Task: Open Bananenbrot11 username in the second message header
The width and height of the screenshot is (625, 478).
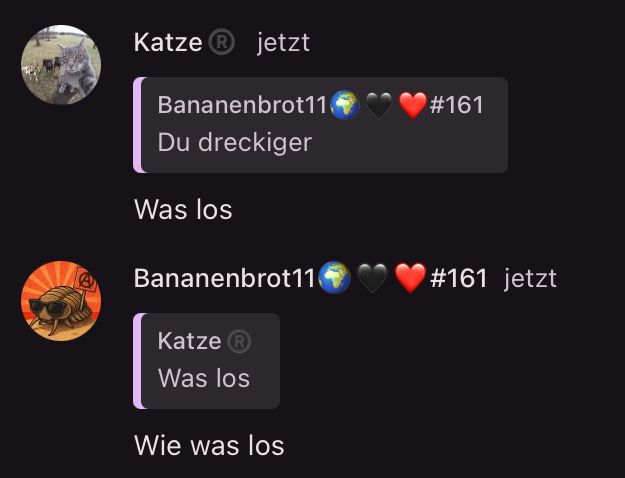Action: [x=225, y=278]
